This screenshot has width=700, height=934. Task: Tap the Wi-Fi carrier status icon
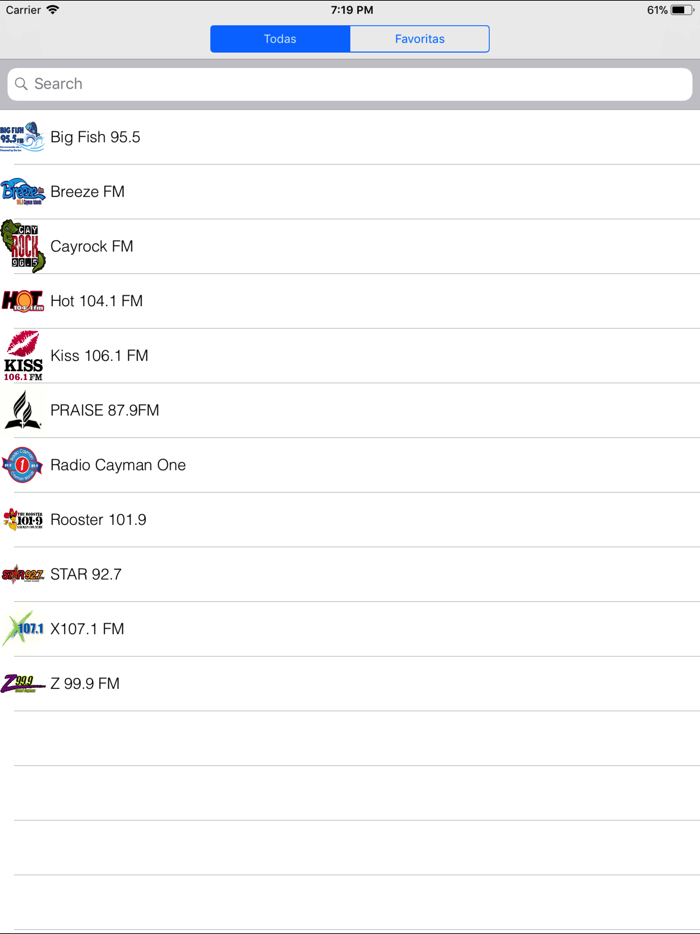coord(53,9)
